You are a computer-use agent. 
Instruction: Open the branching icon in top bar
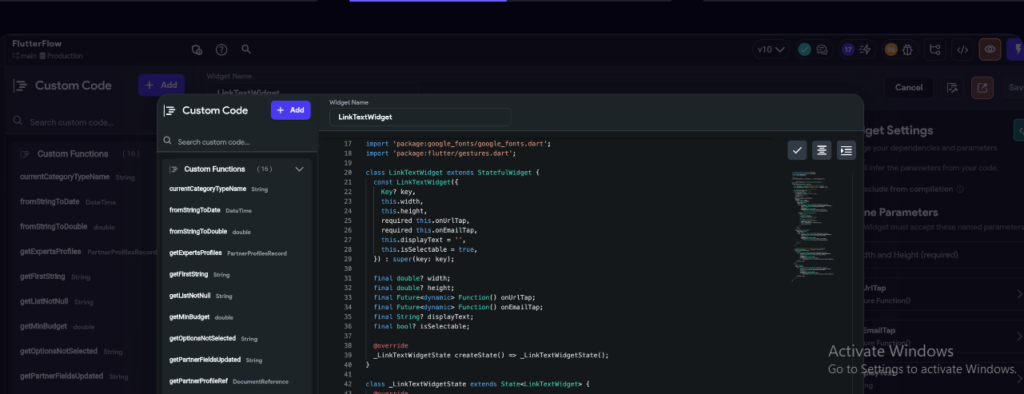coord(935,50)
